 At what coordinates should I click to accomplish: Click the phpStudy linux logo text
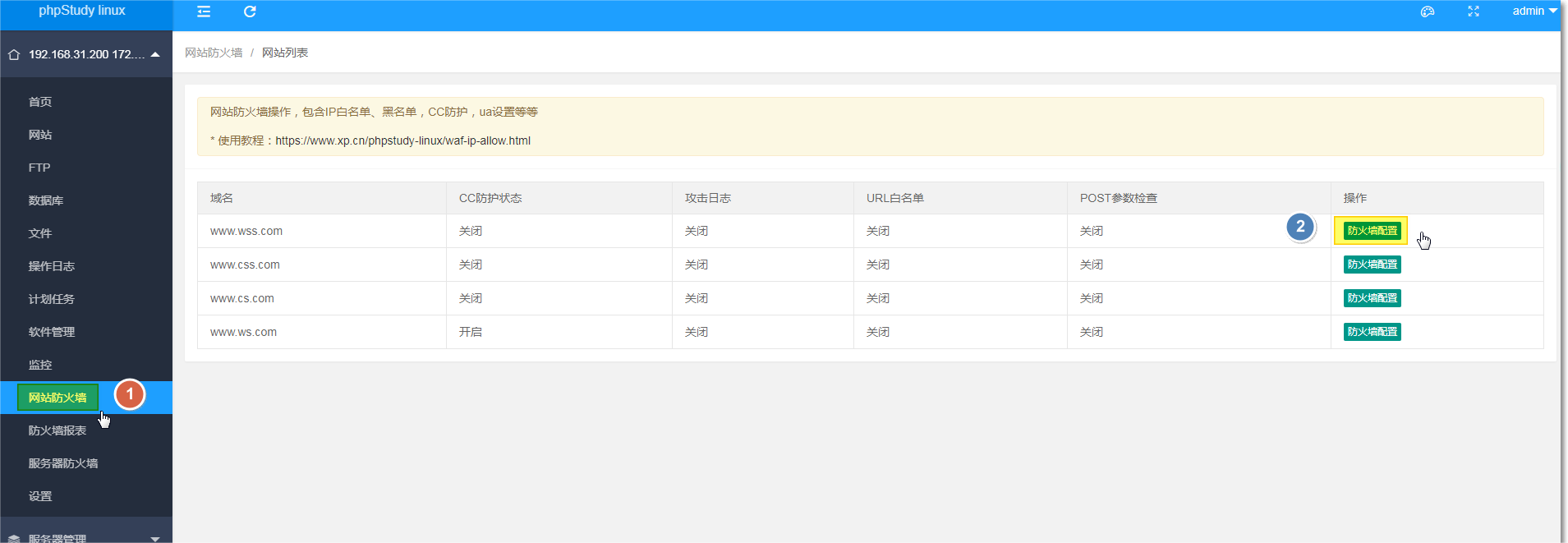click(82, 11)
